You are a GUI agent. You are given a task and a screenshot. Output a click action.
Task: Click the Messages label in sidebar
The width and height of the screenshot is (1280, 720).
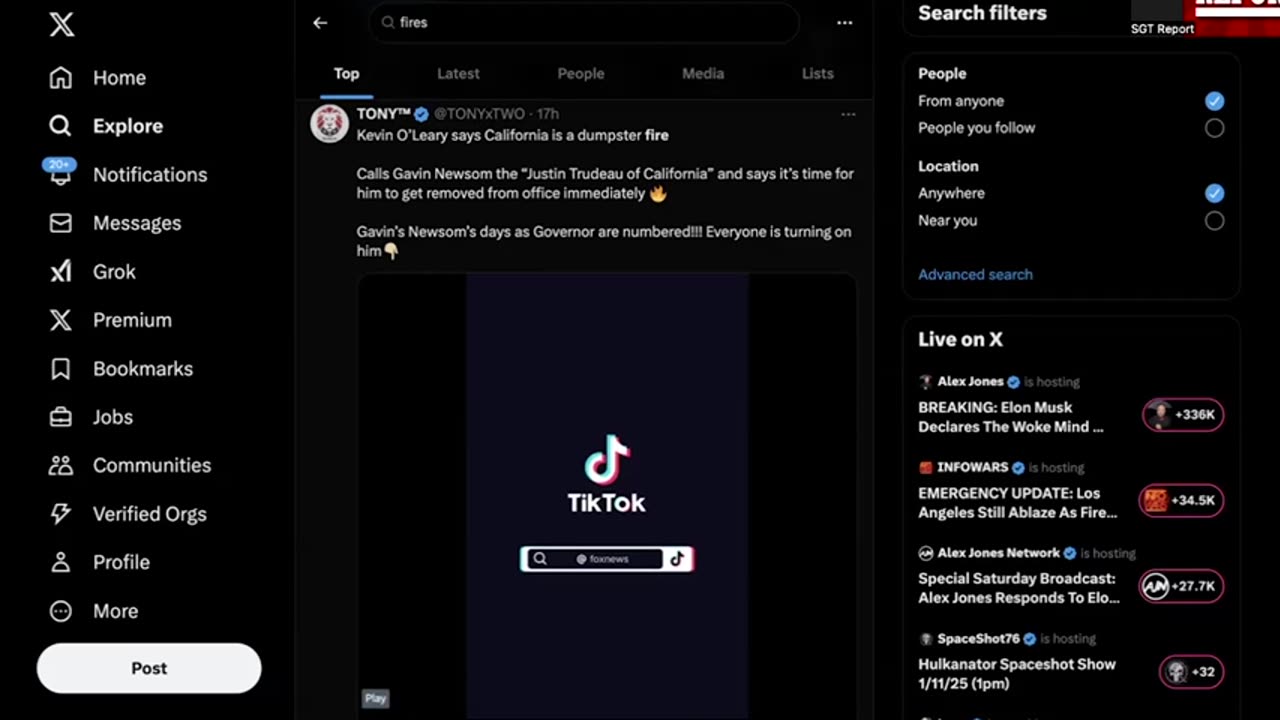click(x=137, y=223)
